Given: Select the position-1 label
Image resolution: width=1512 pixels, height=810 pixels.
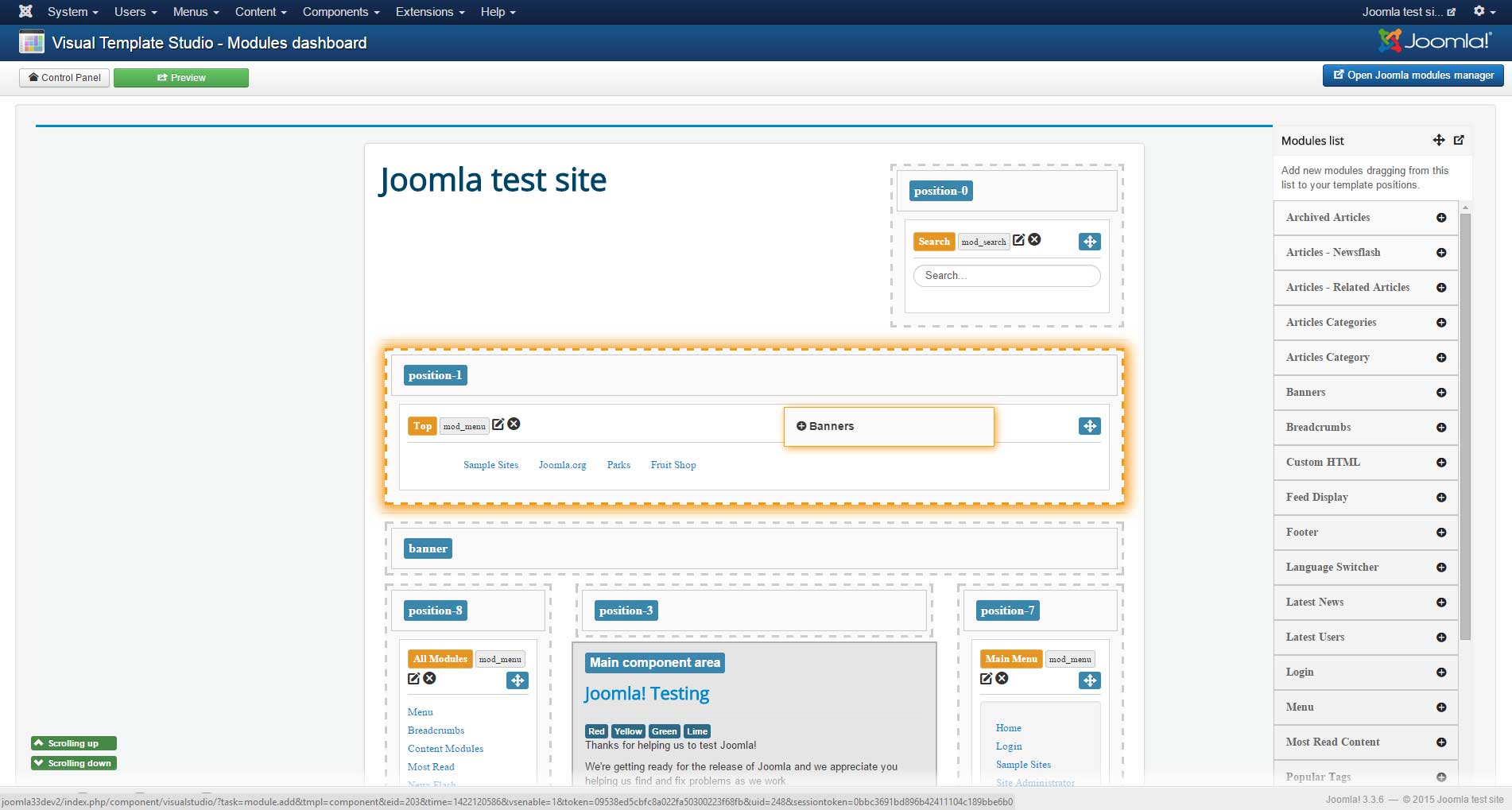Looking at the screenshot, I should click(x=435, y=375).
